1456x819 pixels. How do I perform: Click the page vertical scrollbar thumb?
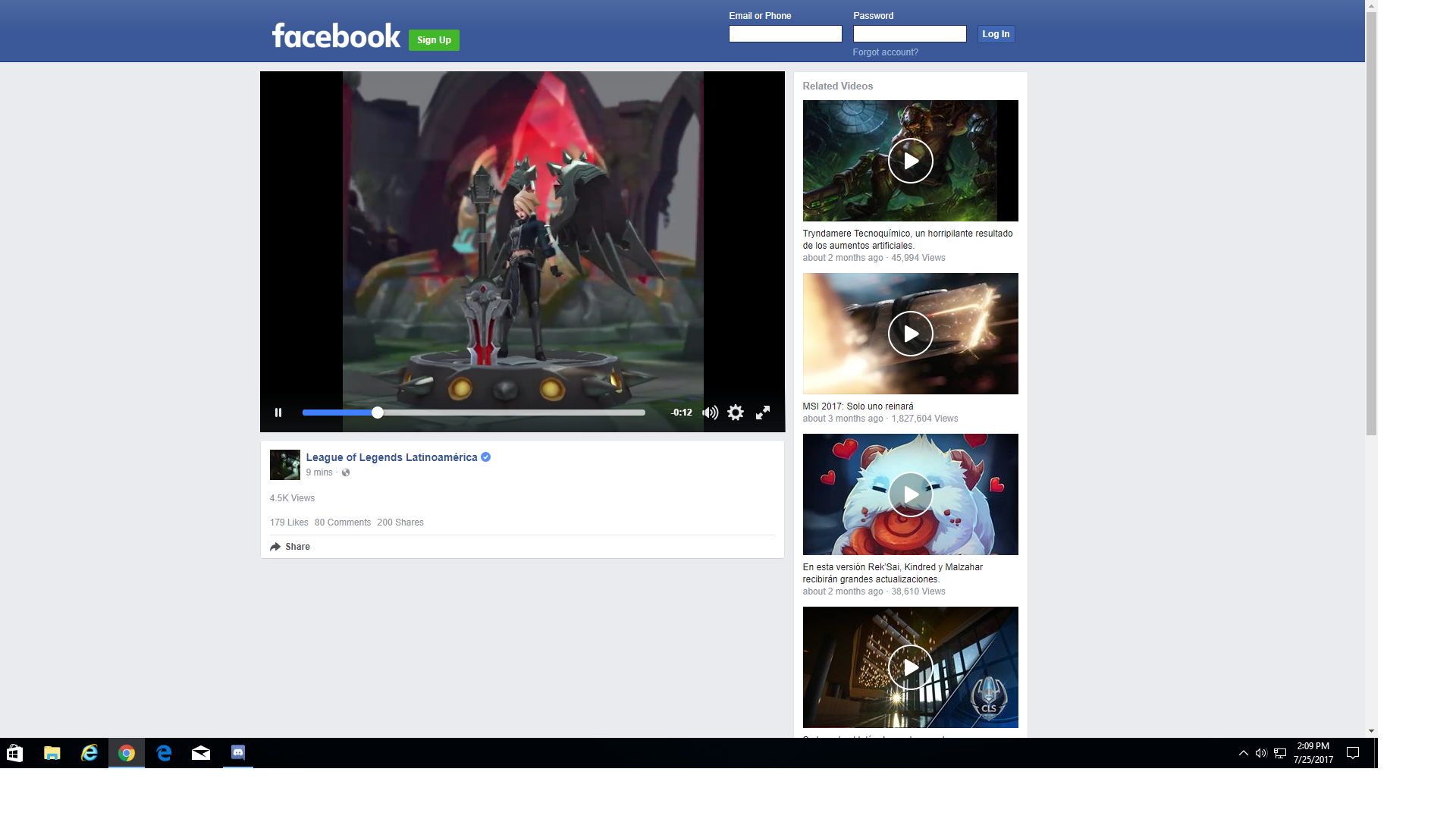click(1371, 224)
